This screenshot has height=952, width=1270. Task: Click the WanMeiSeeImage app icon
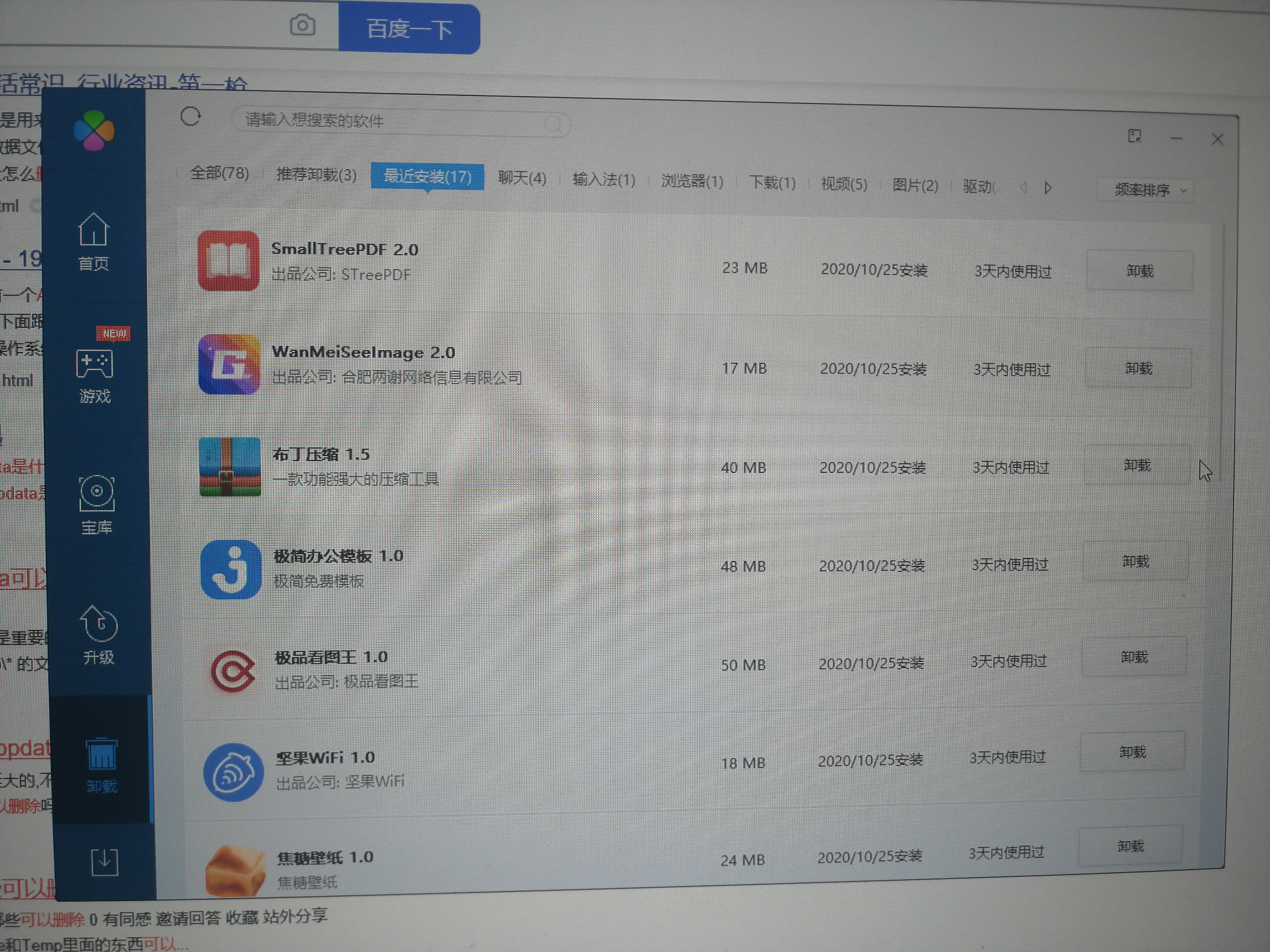coord(229,364)
